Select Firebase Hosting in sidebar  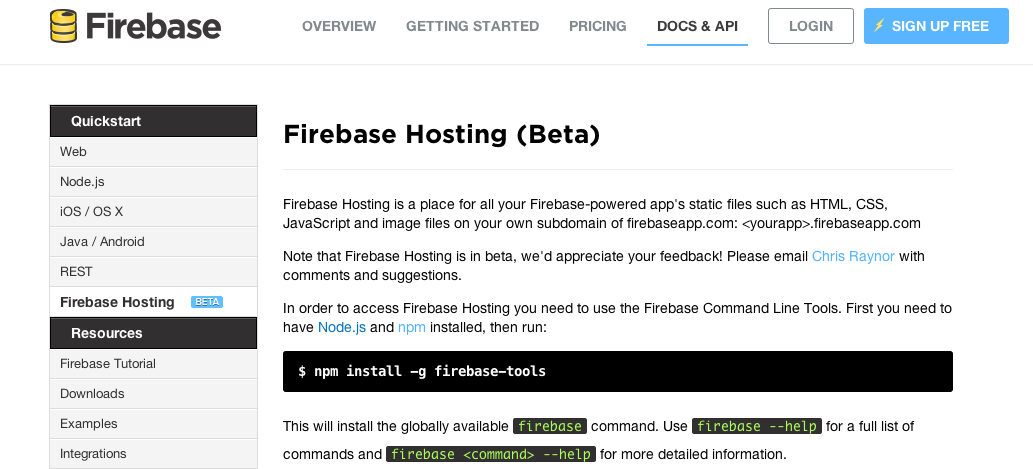click(x=153, y=302)
